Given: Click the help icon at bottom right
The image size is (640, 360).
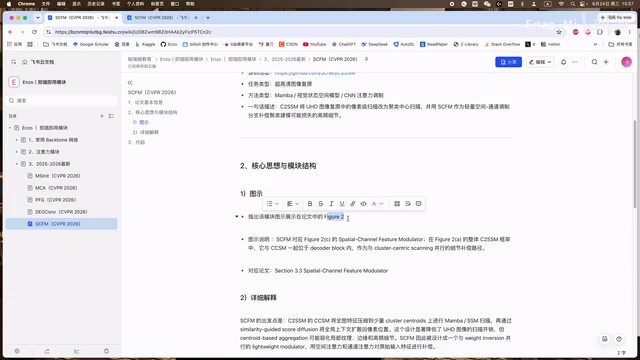Looking at the screenshot, I should click(x=619, y=339).
